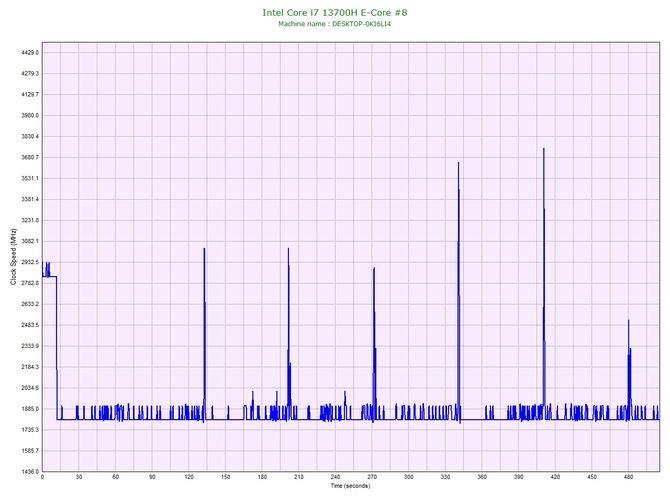Image resolution: width=670 pixels, height=503 pixels.
Task: Click the 'Machine name : DESKTOP-0KI6LI4' subtitle
Action: (x=335, y=24)
